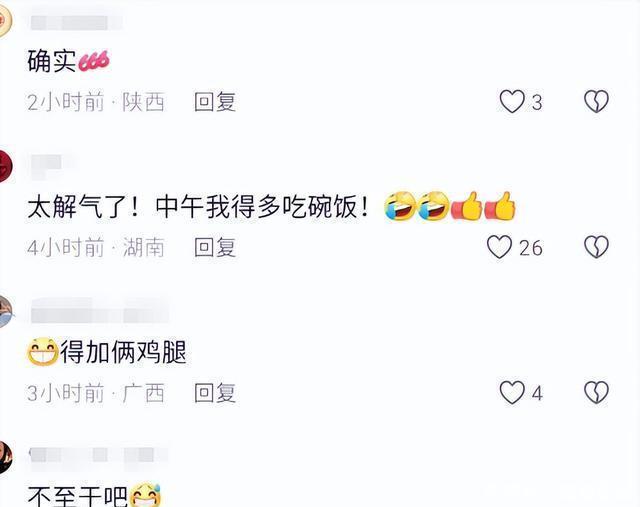Open dark red avatar of 太解气了 commenter
The height and width of the screenshot is (507, 640).
(5, 166)
